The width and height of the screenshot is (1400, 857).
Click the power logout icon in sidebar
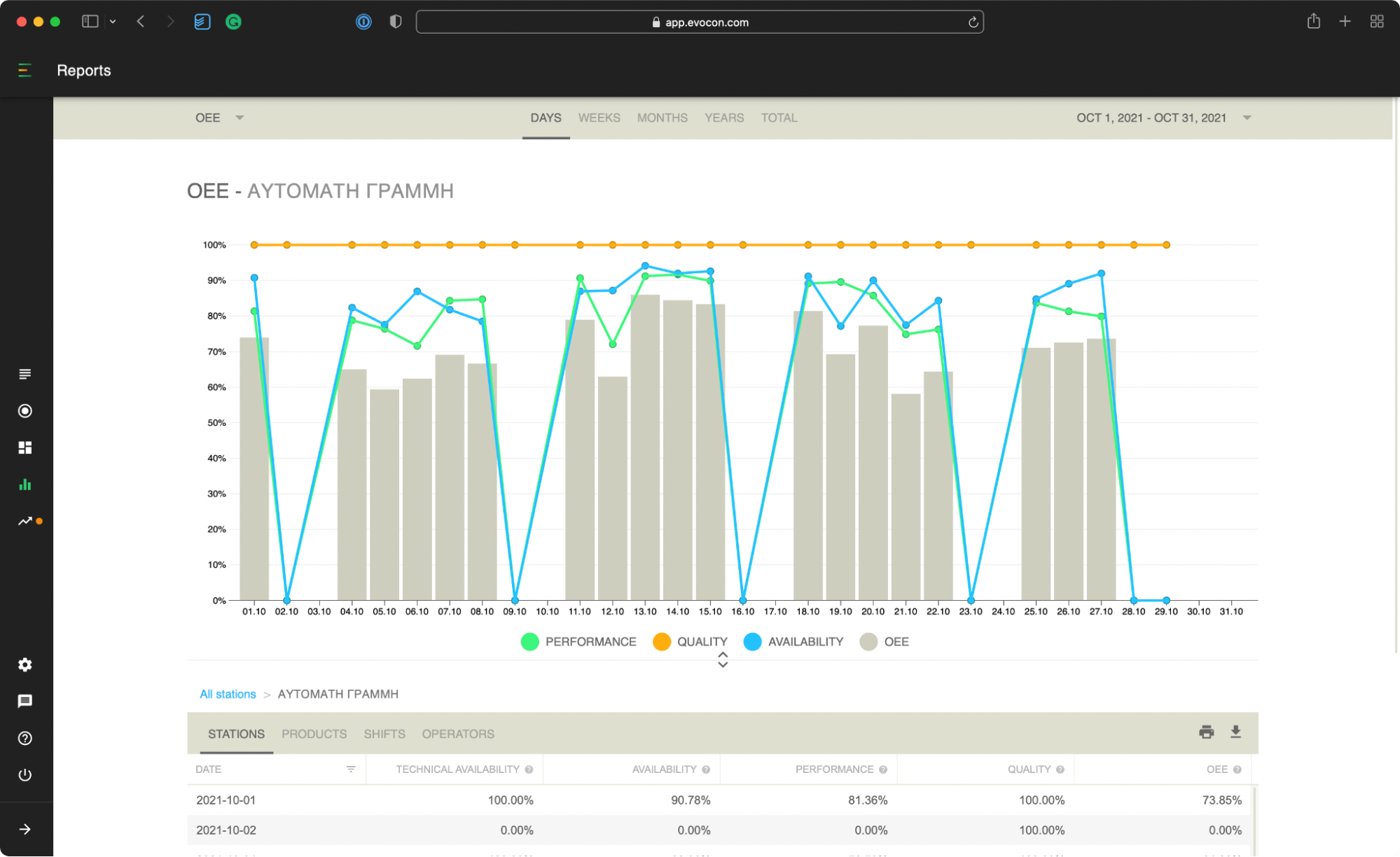pos(25,774)
